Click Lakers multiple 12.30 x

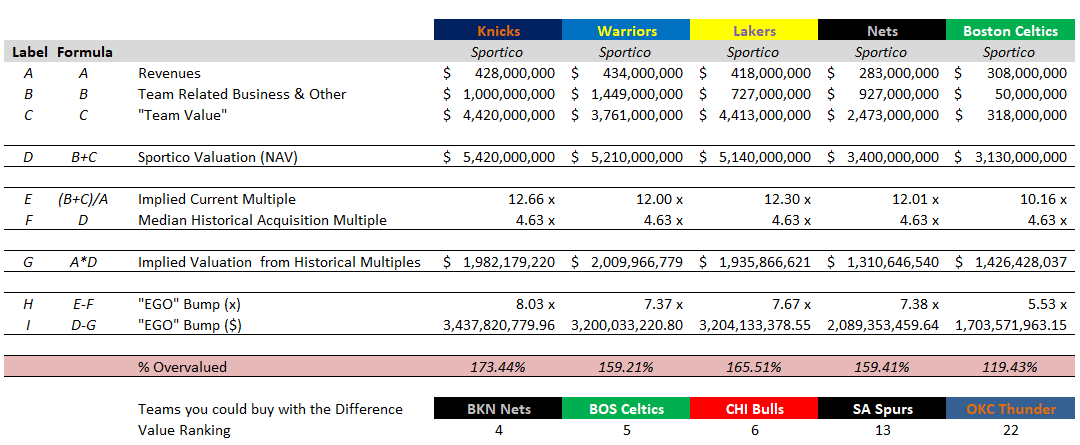[787, 200]
